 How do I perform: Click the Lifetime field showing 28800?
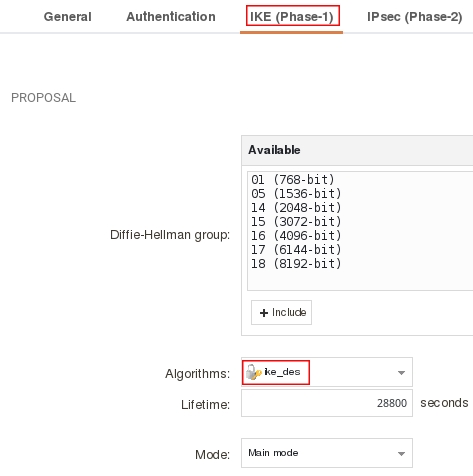(x=327, y=403)
